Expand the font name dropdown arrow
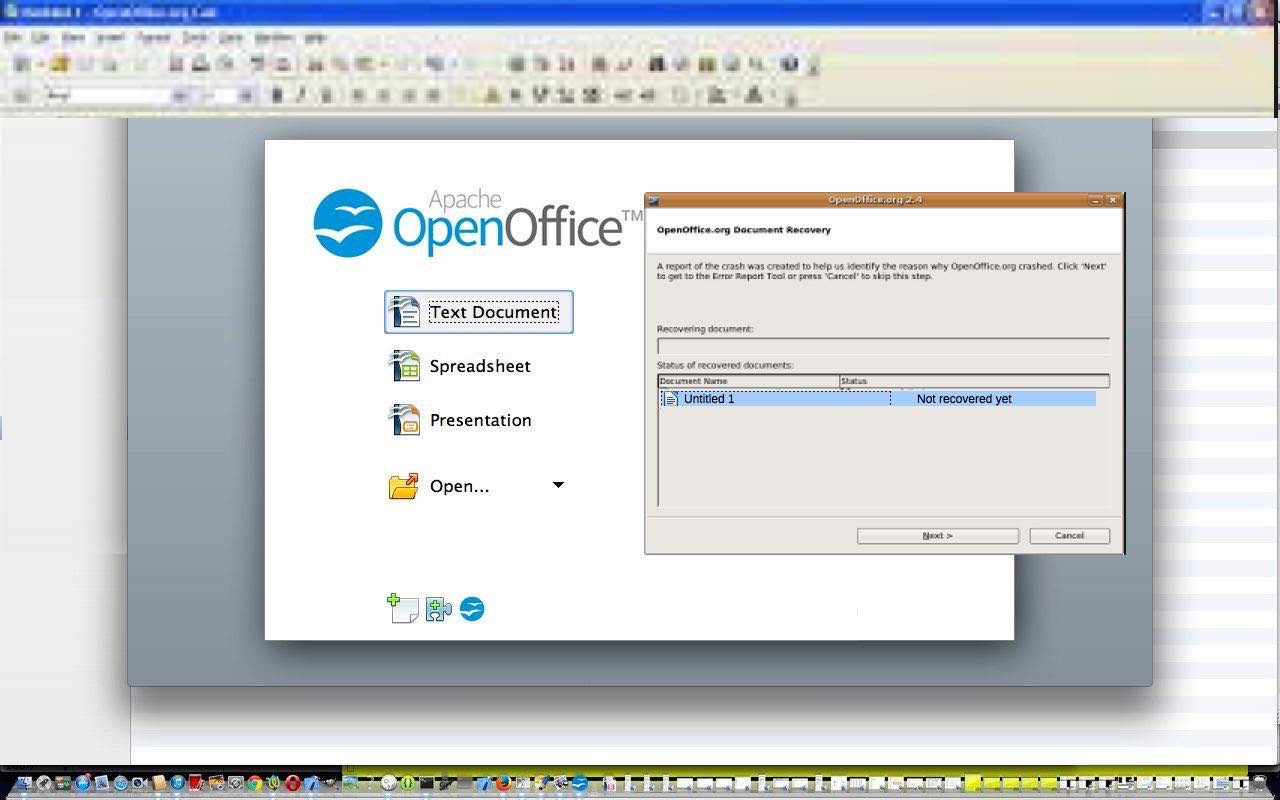 pyautogui.click(x=180, y=96)
